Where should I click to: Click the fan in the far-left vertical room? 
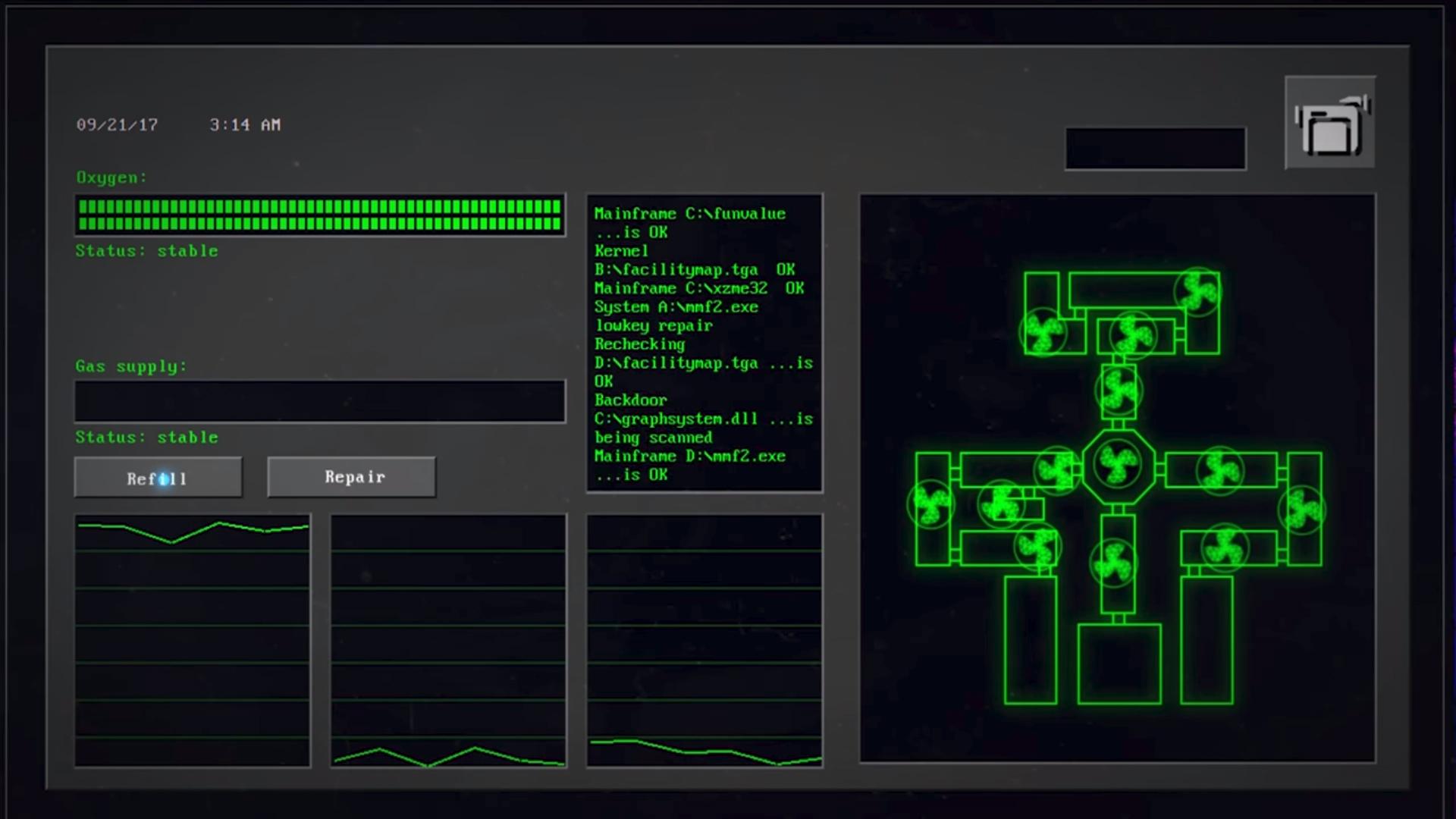(x=931, y=504)
